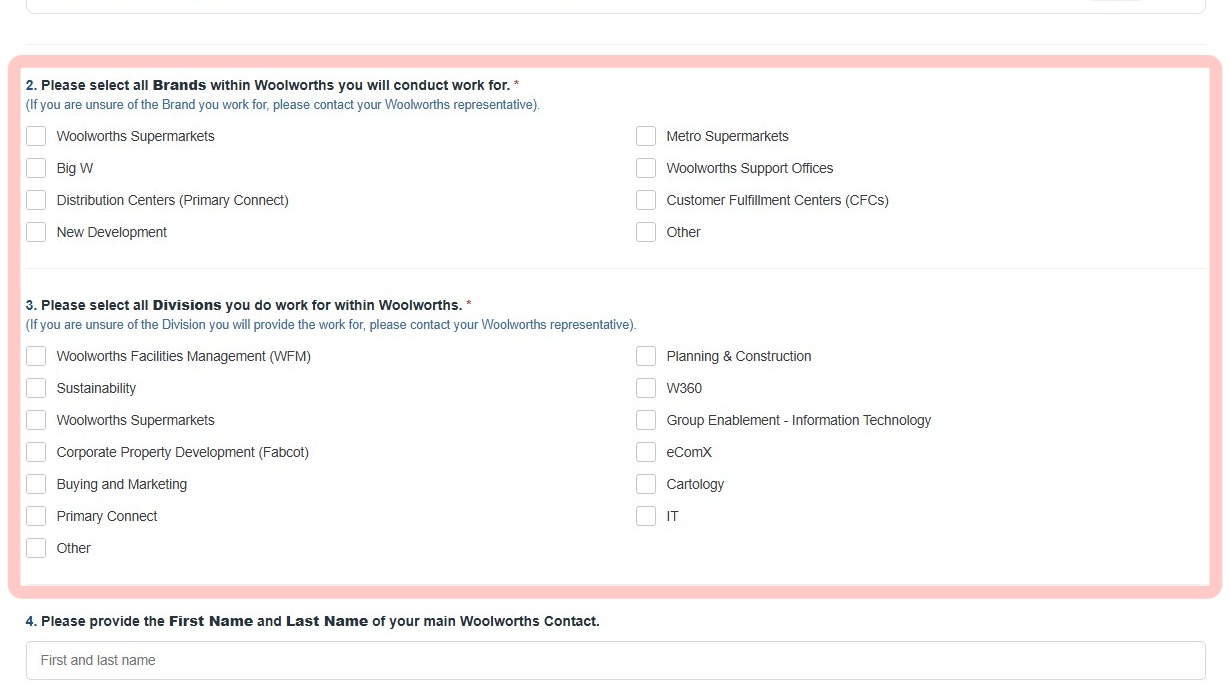The width and height of the screenshot is (1230, 691).
Task: Select Customer Fulfillment Centers (CFCs) checkbox
Action: coord(646,200)
